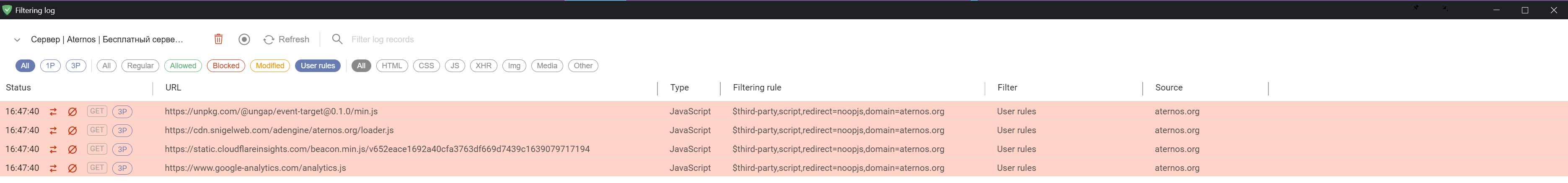The width and height of the screenshot is (1568, 183).
Task: Filter by XHR request type
Action: [484, 66]
